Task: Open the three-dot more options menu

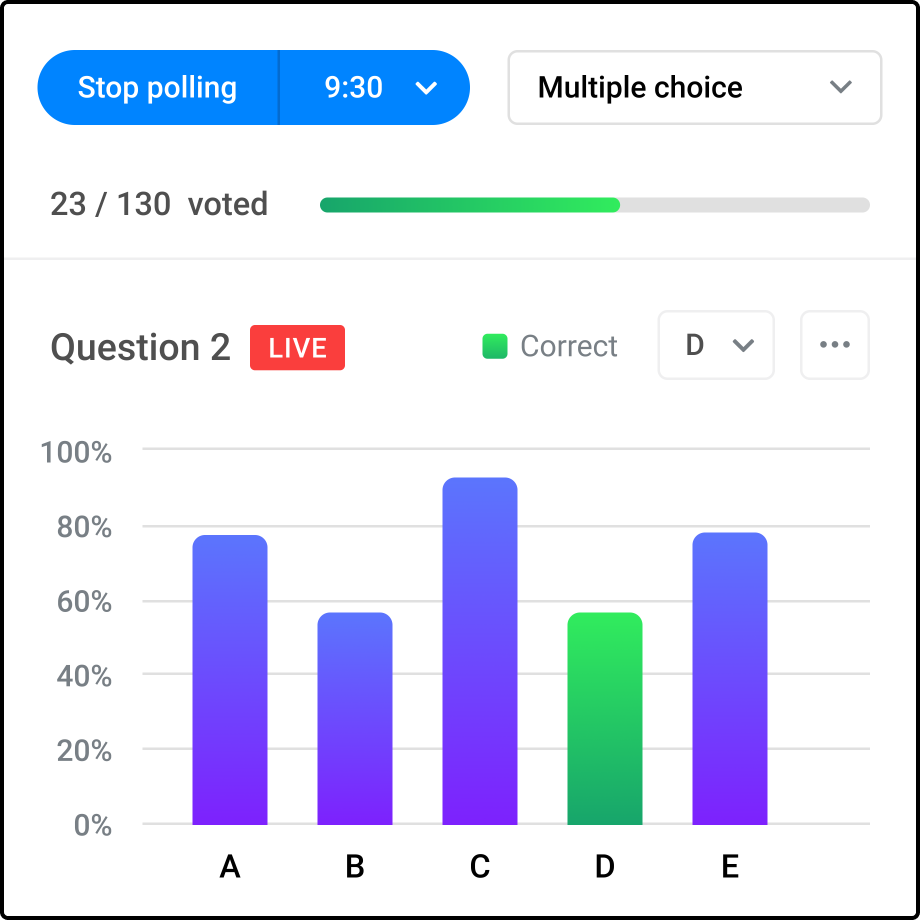Action: tap(834, 345)
